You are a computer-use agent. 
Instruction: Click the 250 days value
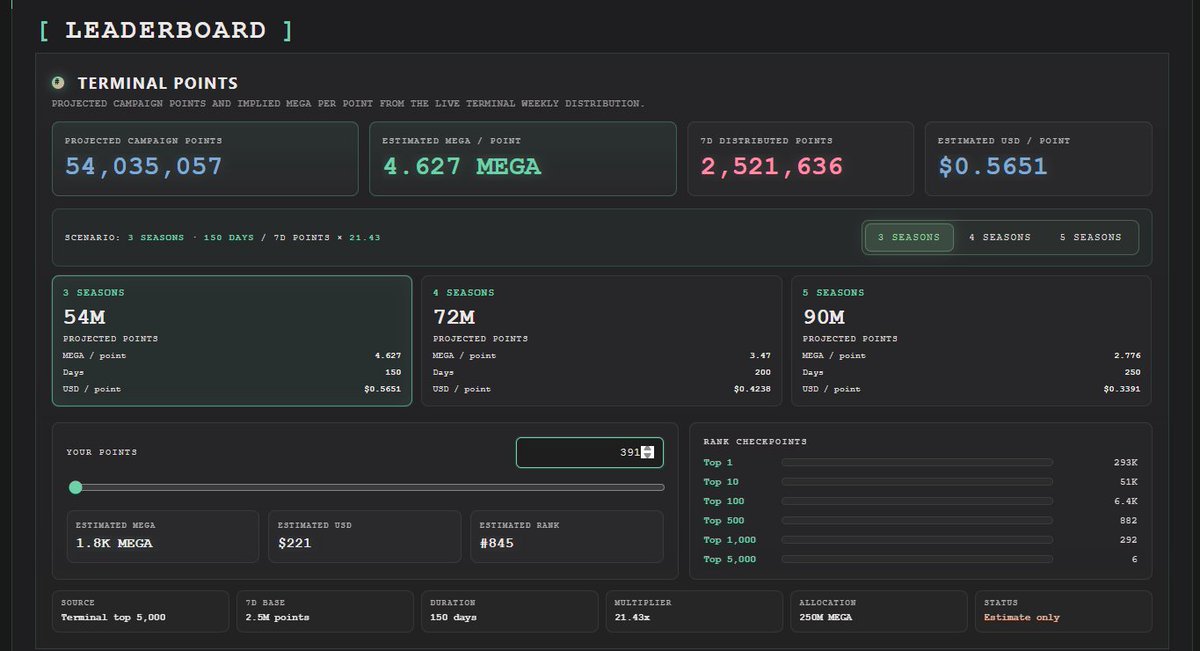pyautogui.click(x=1132, y=372)
